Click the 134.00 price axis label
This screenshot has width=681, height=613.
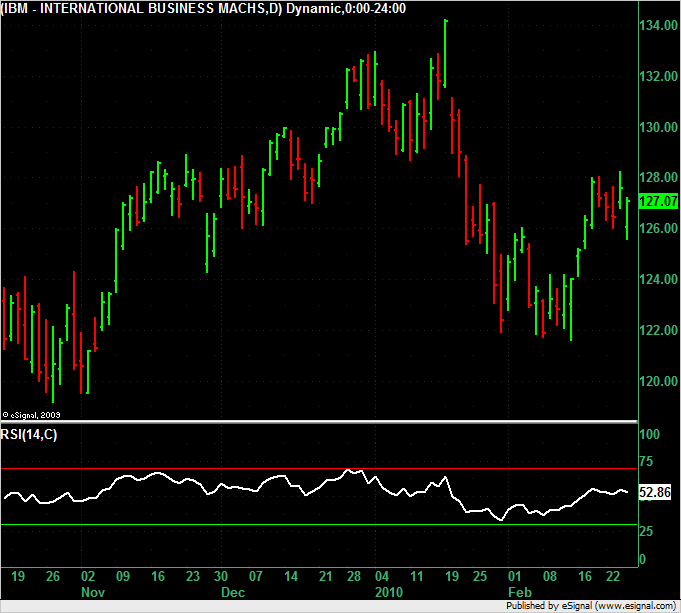coord(658,26)
